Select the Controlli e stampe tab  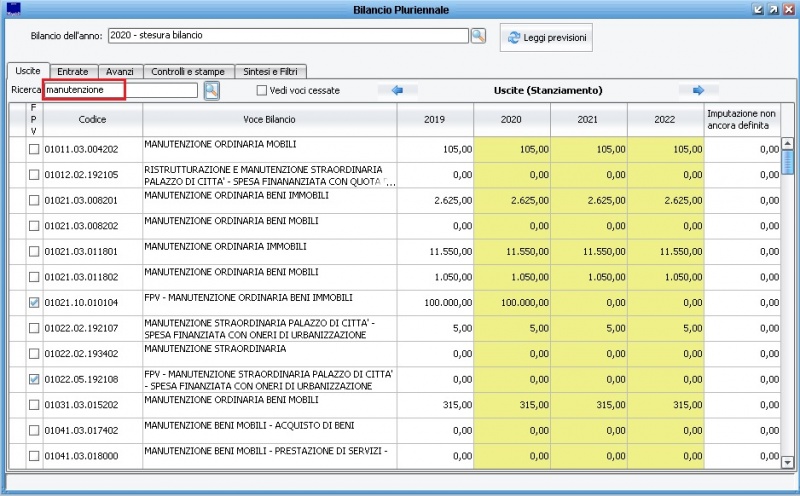[188, 72]
